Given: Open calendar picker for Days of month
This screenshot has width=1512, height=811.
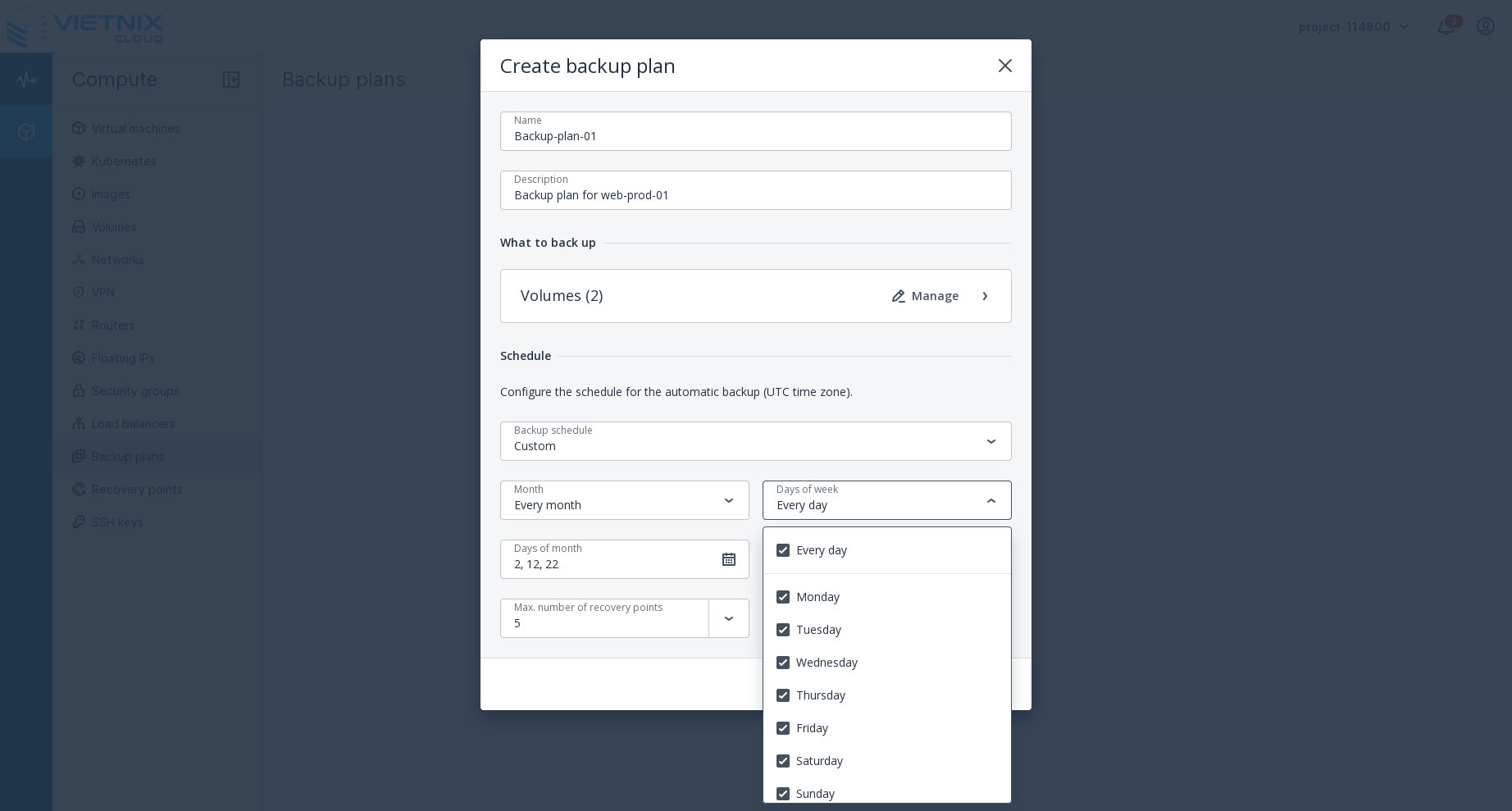Looking at the screenshot, I should tap(728, 559).
